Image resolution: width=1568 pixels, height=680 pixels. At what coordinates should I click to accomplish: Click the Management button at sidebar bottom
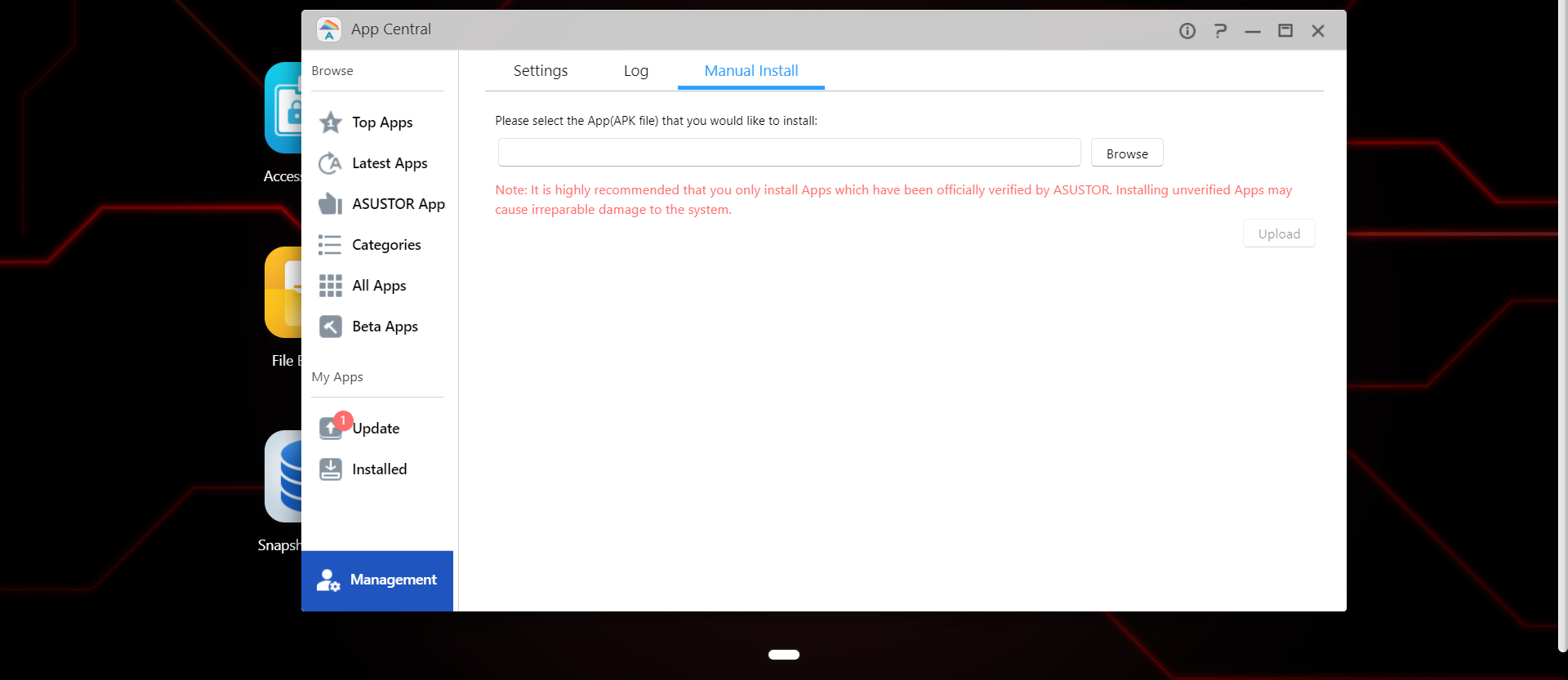pos(377,580)
